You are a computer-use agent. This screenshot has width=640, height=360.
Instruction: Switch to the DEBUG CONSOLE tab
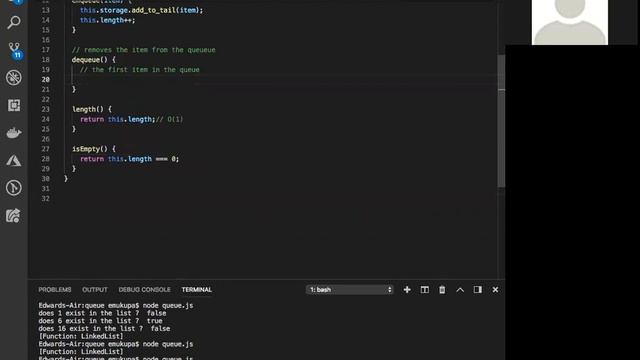tap(144, 289)
